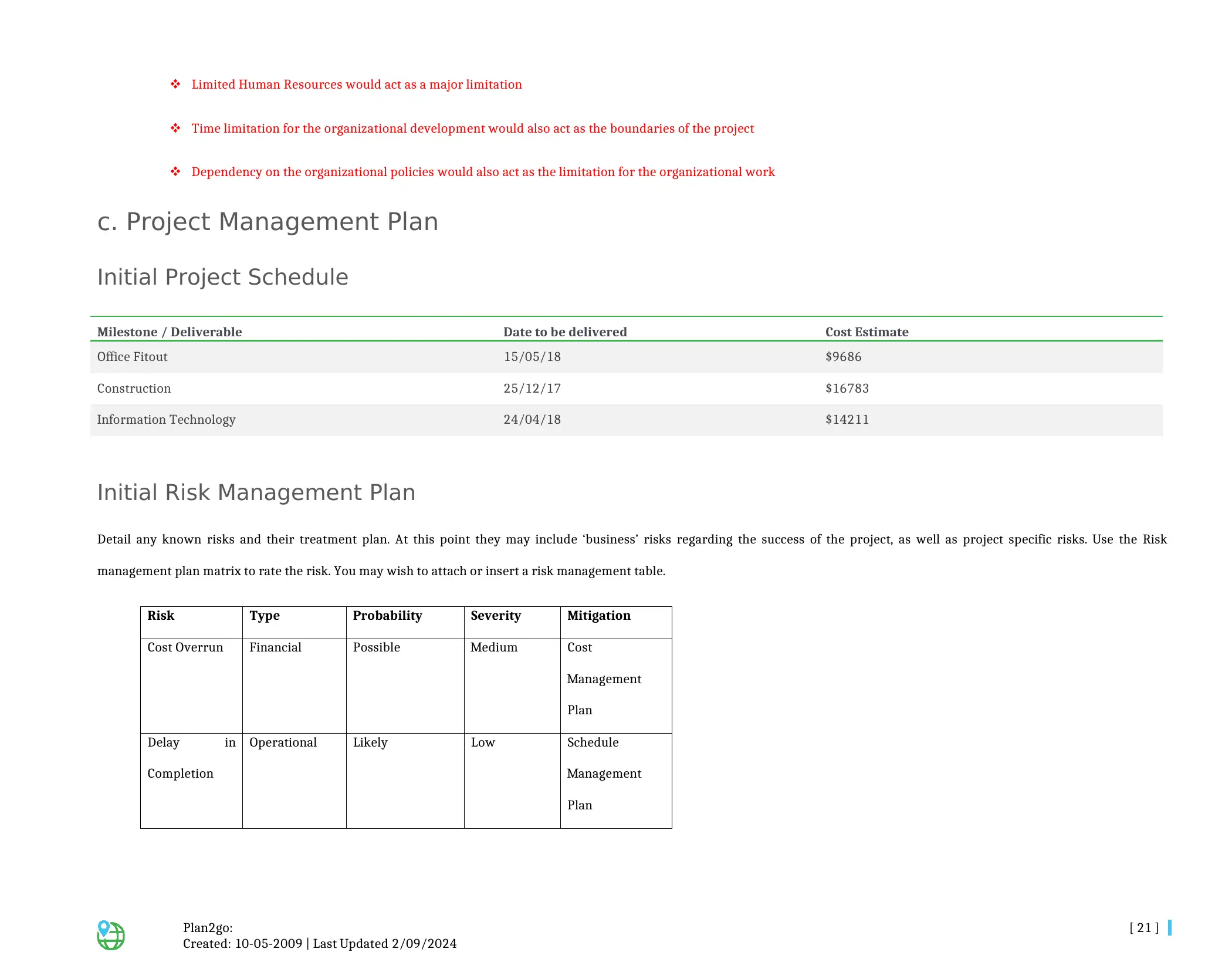1232x969 pixels.
Task: Select the 'Likely' probability cell
Action: click(x=405, y=781)
